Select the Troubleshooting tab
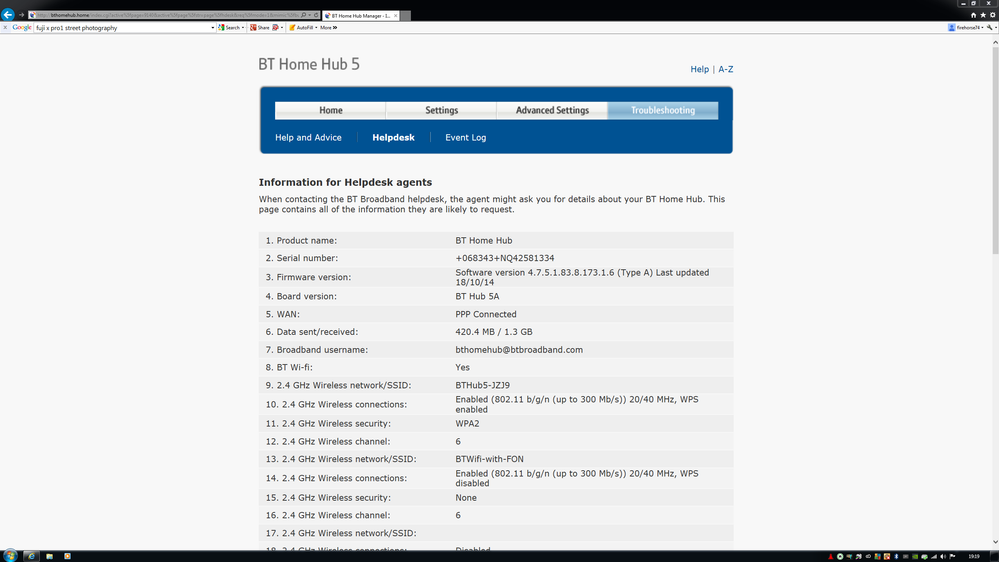 [x=663, y=110]
